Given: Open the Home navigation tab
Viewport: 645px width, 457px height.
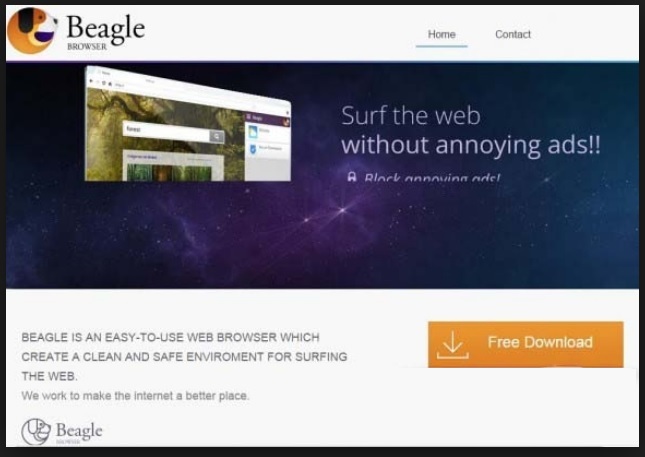Looking at the screenshot, I should click(x=441, y=35).
